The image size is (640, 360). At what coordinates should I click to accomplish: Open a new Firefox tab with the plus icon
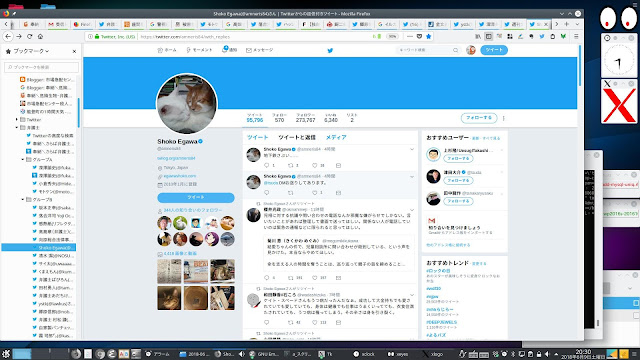click(567, 24)
